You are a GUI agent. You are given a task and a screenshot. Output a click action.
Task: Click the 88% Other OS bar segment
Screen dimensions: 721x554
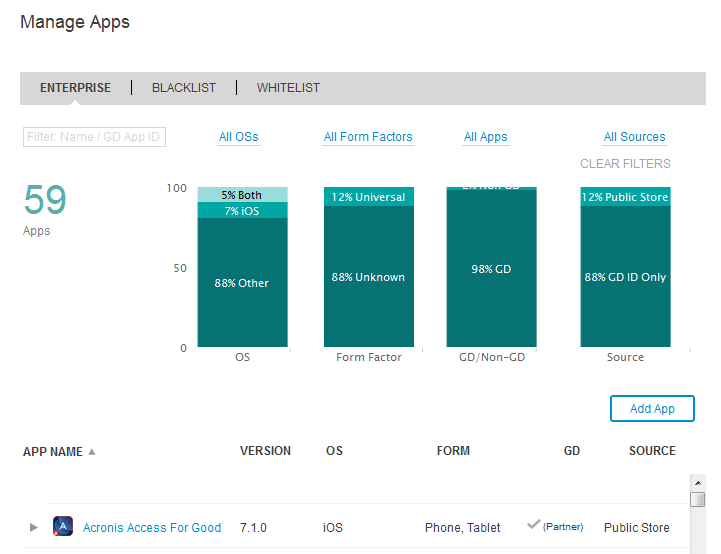pyautogui.click(x=242, y=283)
